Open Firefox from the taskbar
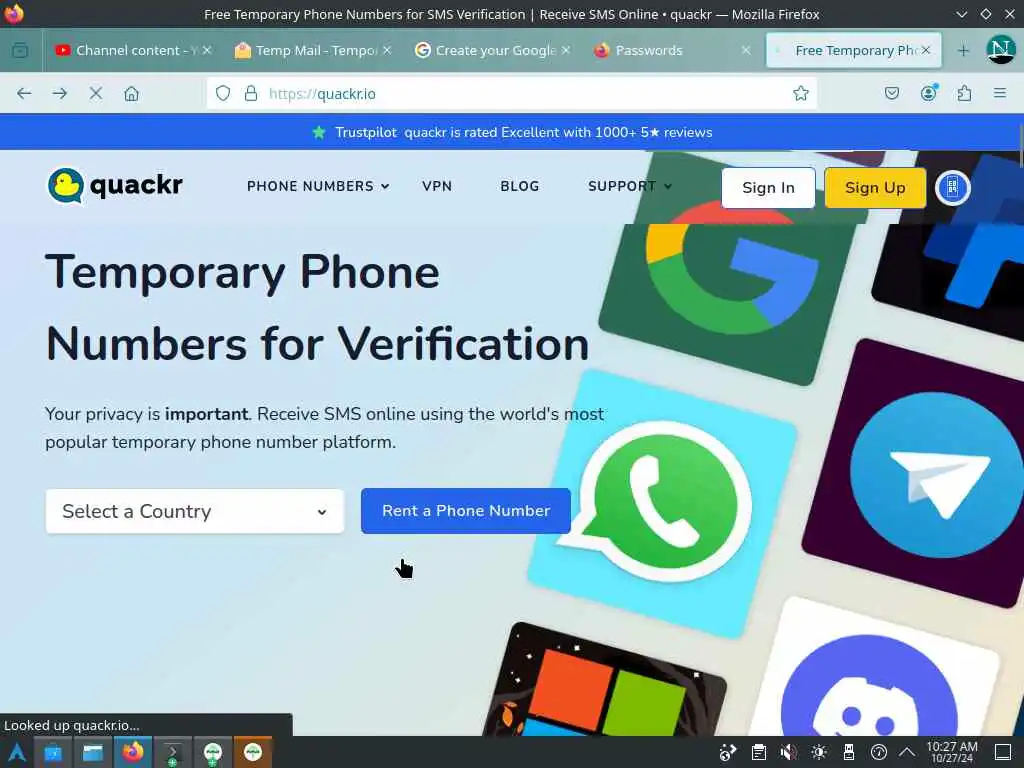1024x768 pixels. click(x=133, y=752)
